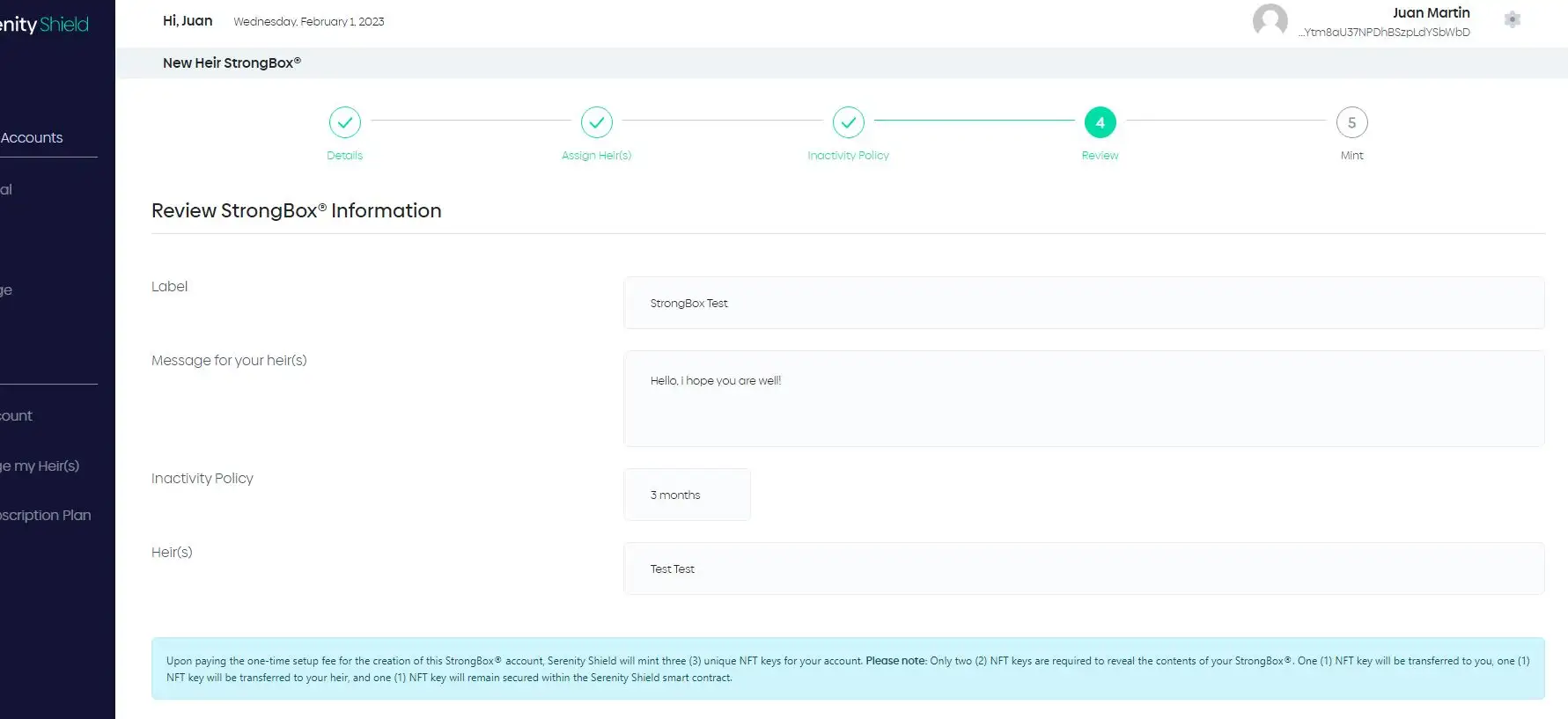Click the Serenity Shield logo

click(44, 25)
